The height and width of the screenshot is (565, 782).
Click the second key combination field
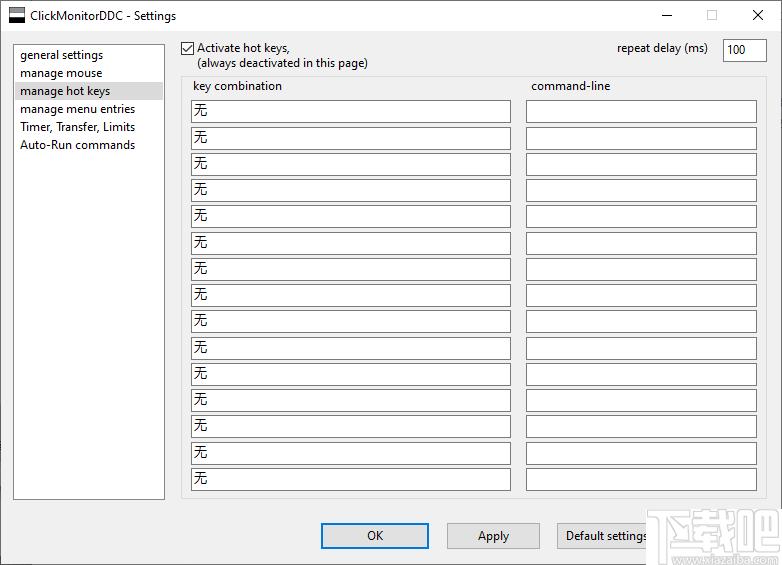(x=351, y=138)
